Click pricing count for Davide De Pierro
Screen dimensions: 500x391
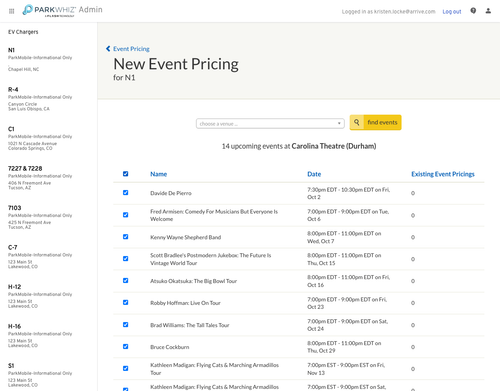413,193
